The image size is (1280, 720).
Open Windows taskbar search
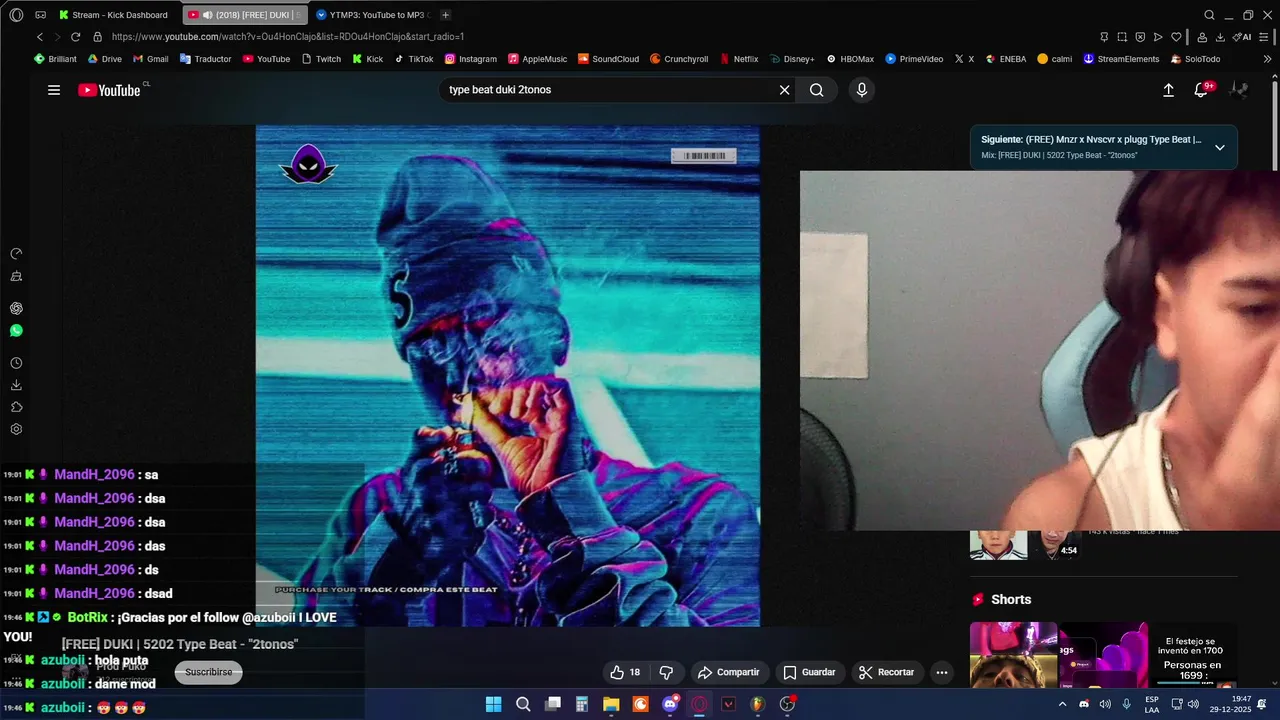(x=523, y=704)
